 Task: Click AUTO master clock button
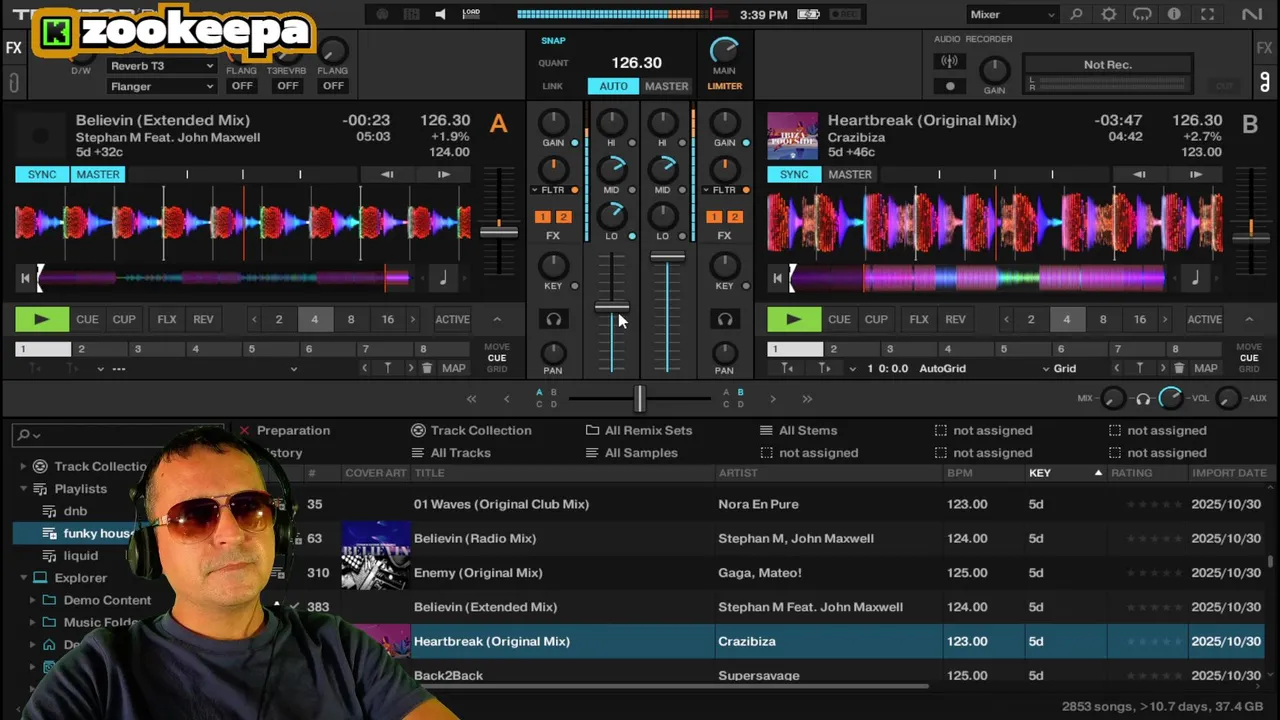(613, 86)
